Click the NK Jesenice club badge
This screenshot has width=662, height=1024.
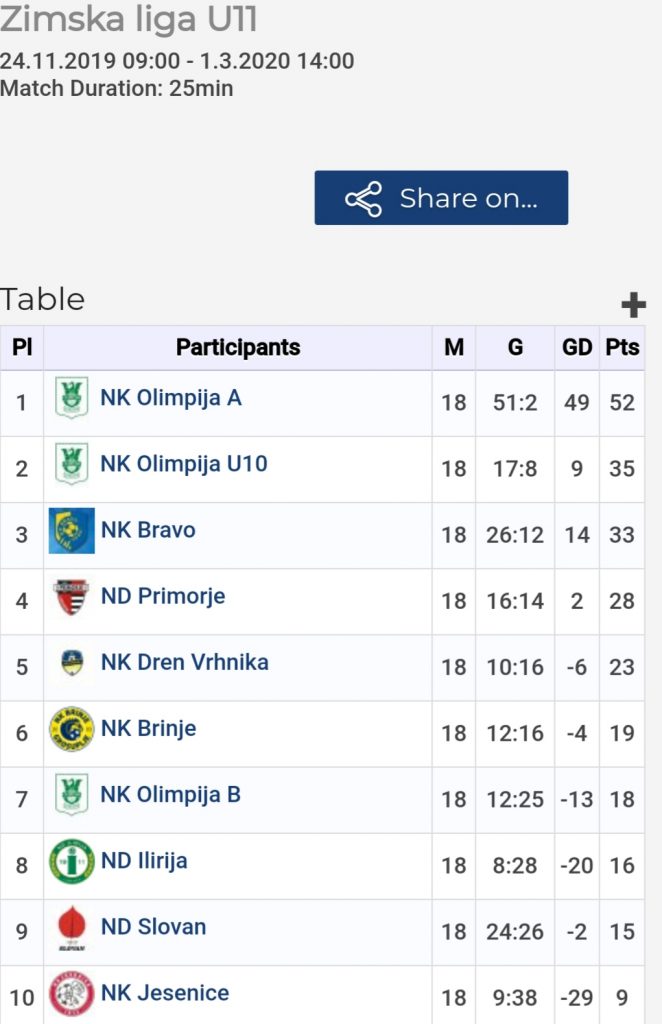pos(72,994)
